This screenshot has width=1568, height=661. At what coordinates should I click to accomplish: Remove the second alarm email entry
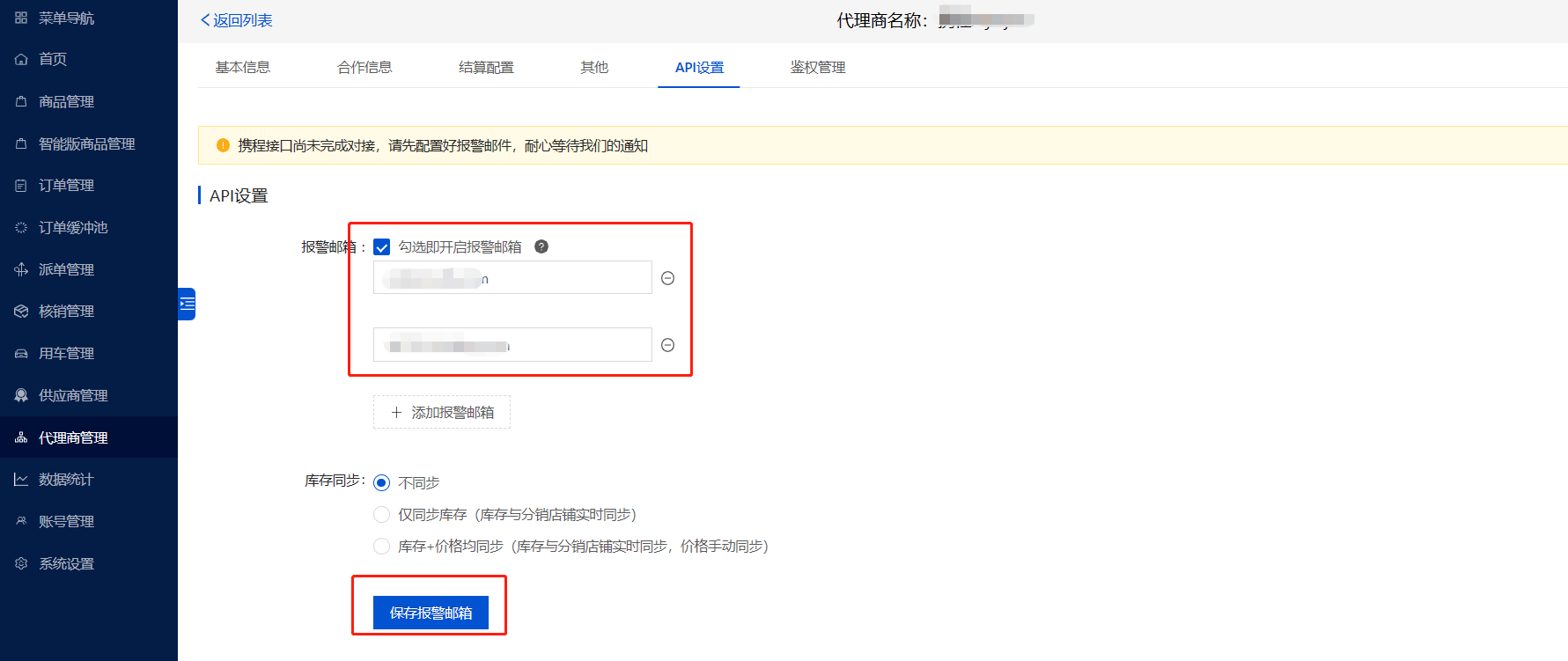[x=667, y=345]
